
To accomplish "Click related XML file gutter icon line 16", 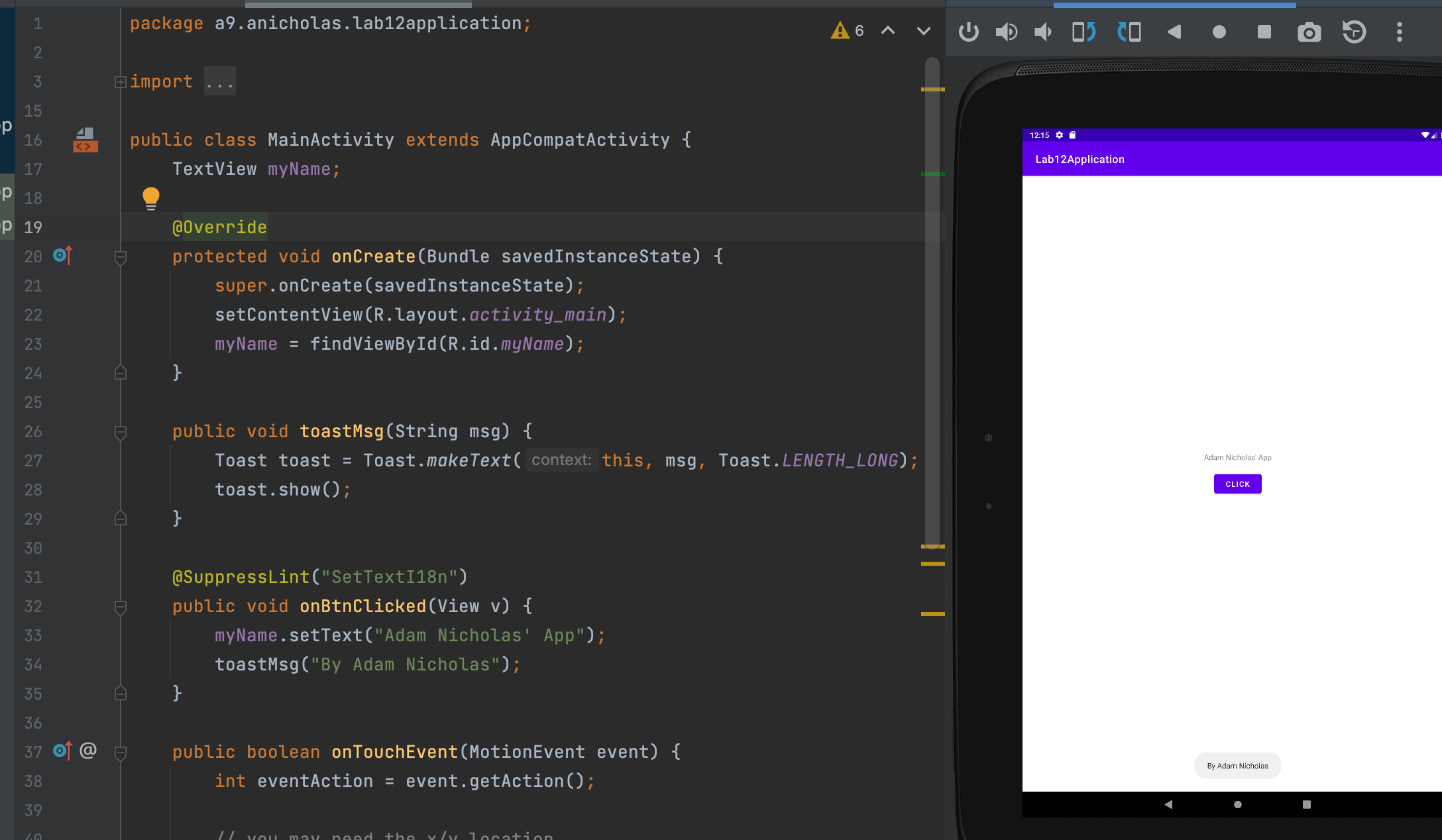I will [x=85, y=140].
